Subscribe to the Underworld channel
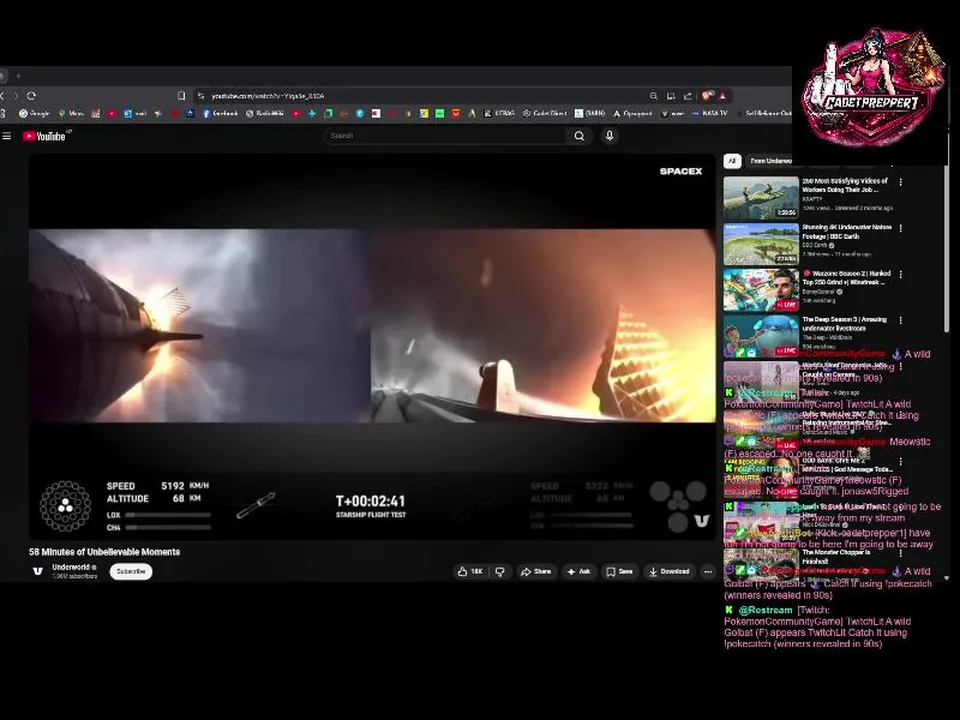Viewport: 960px width, 720px height. pyautogui.click(x=131, y=571)
